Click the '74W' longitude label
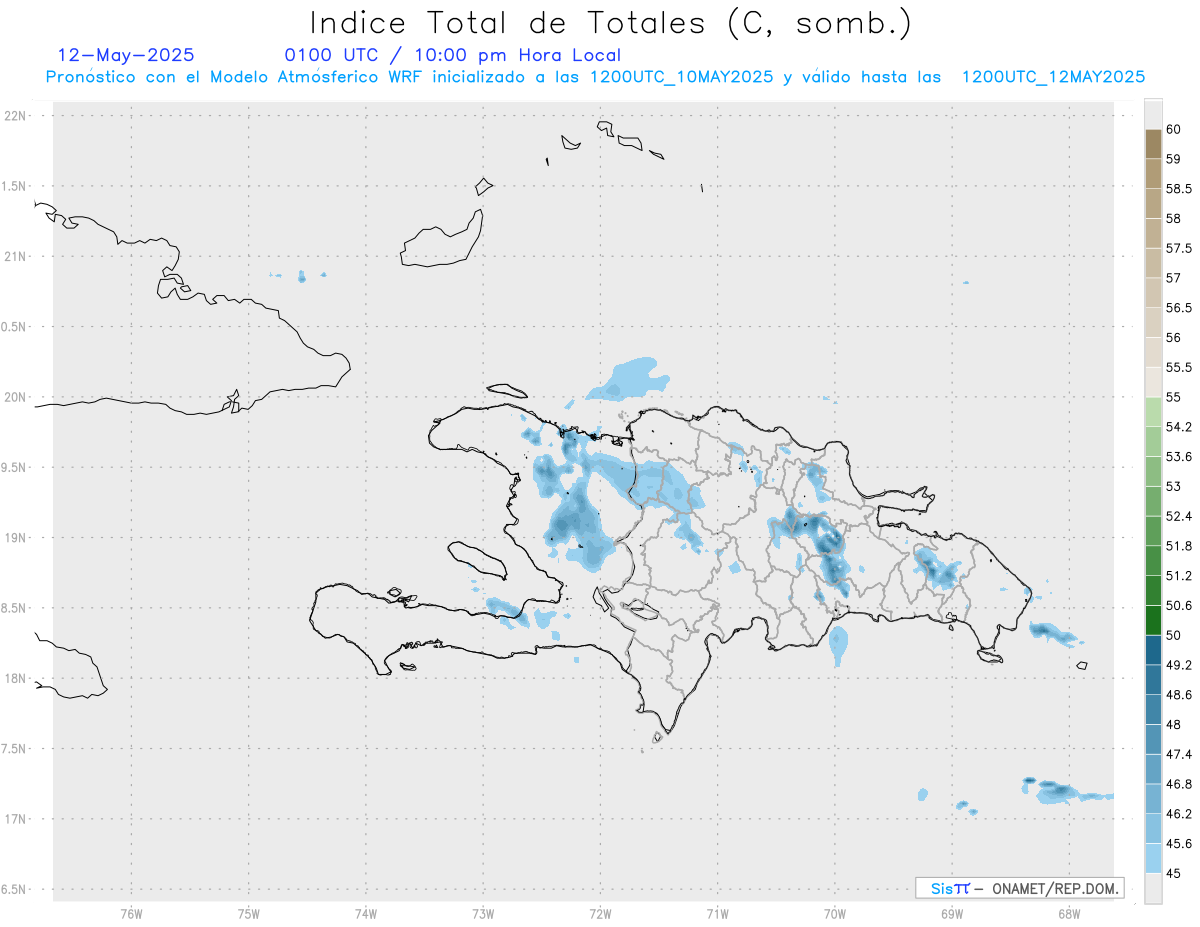The image size is (1200, 927). click(x=366, y=915)
